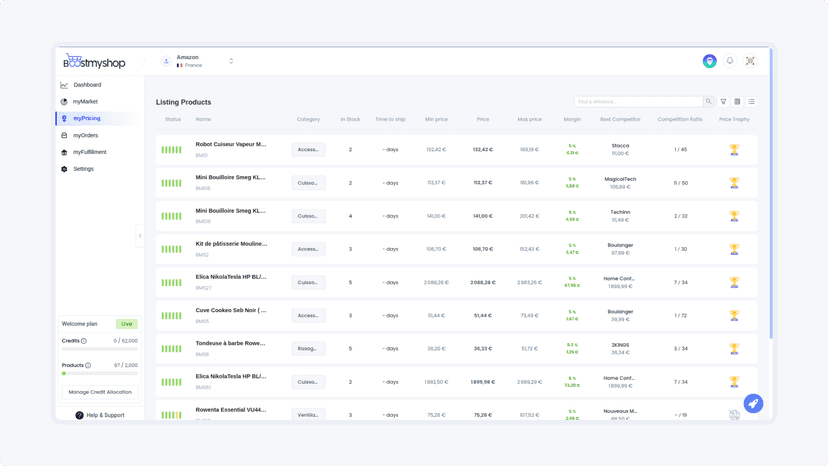This screenshot has width=828, height=466.
Task: Open notifications bell
Action: tap(730, 61)
